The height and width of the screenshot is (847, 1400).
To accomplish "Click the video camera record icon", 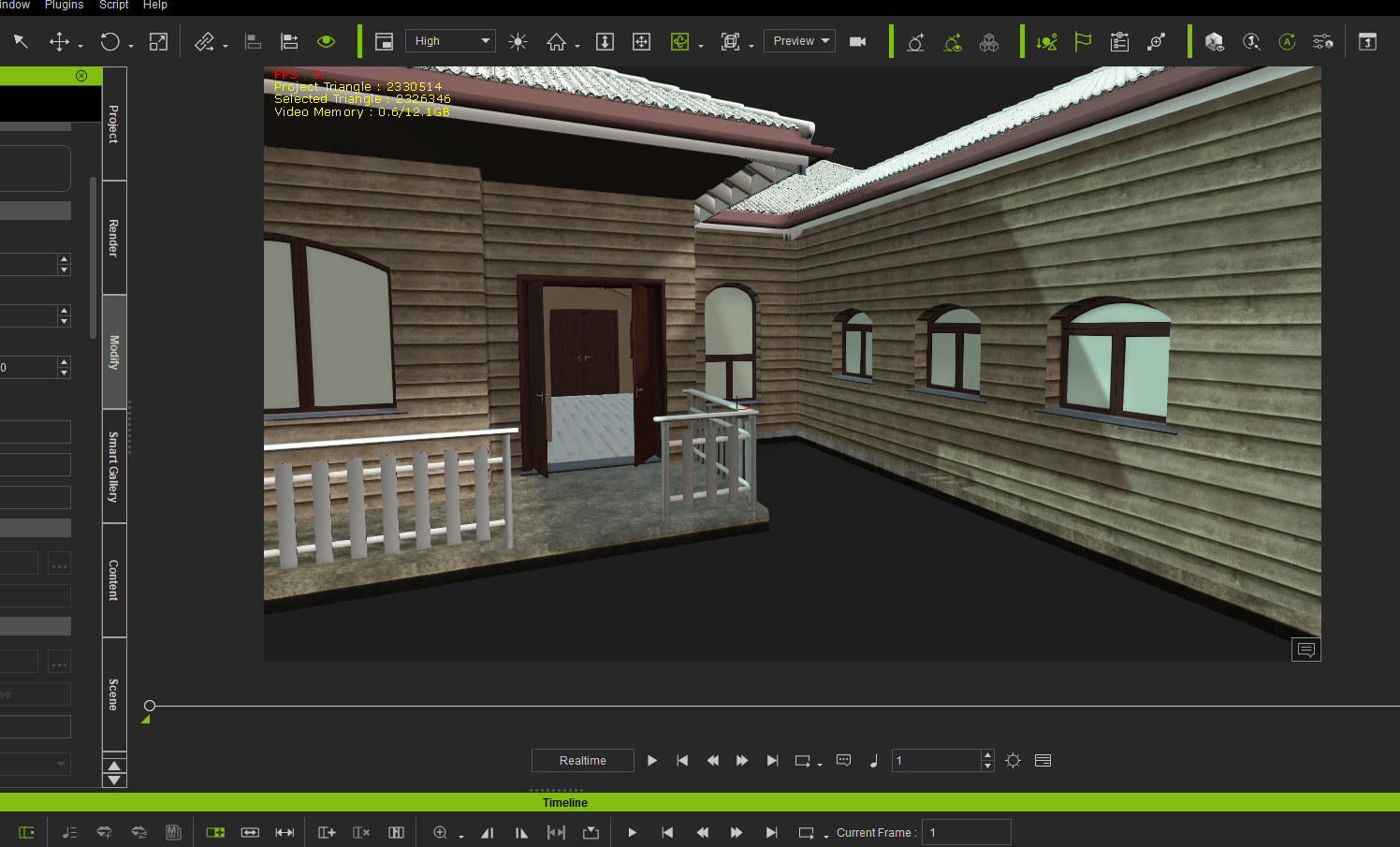I will [857, 41].
